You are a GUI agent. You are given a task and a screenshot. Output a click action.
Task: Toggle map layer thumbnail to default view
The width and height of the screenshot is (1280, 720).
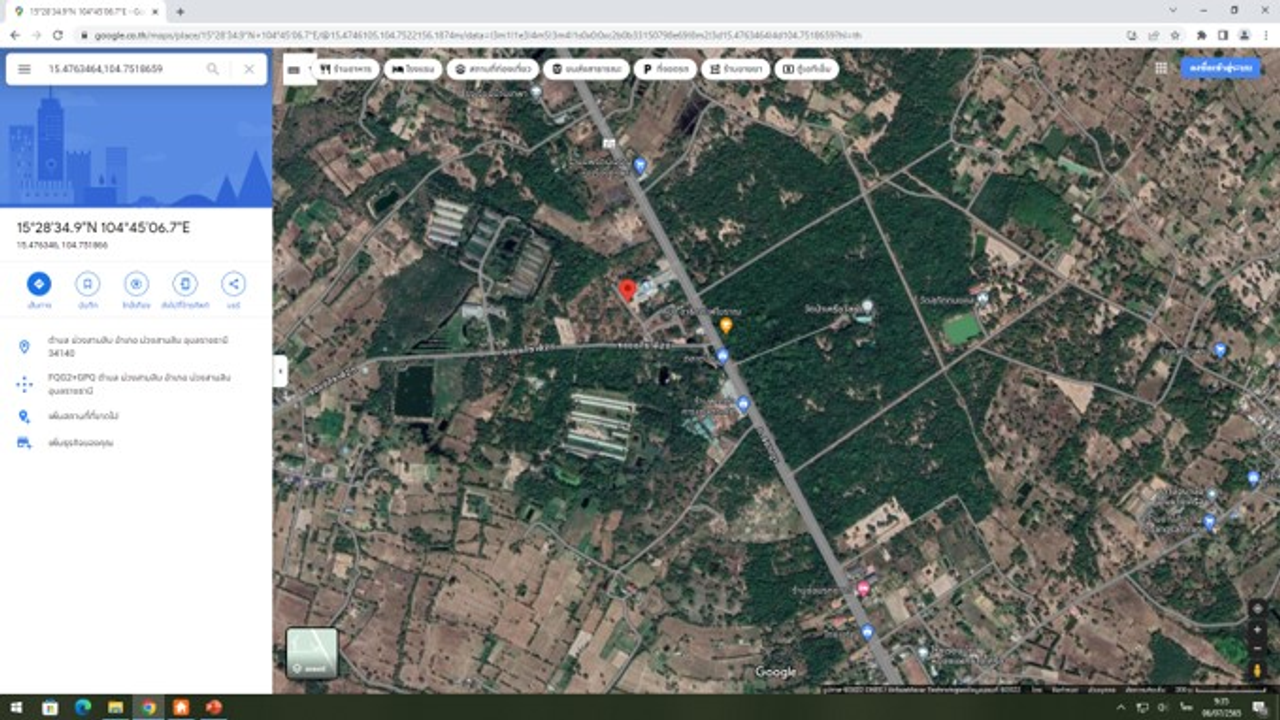tap(312, 653)
